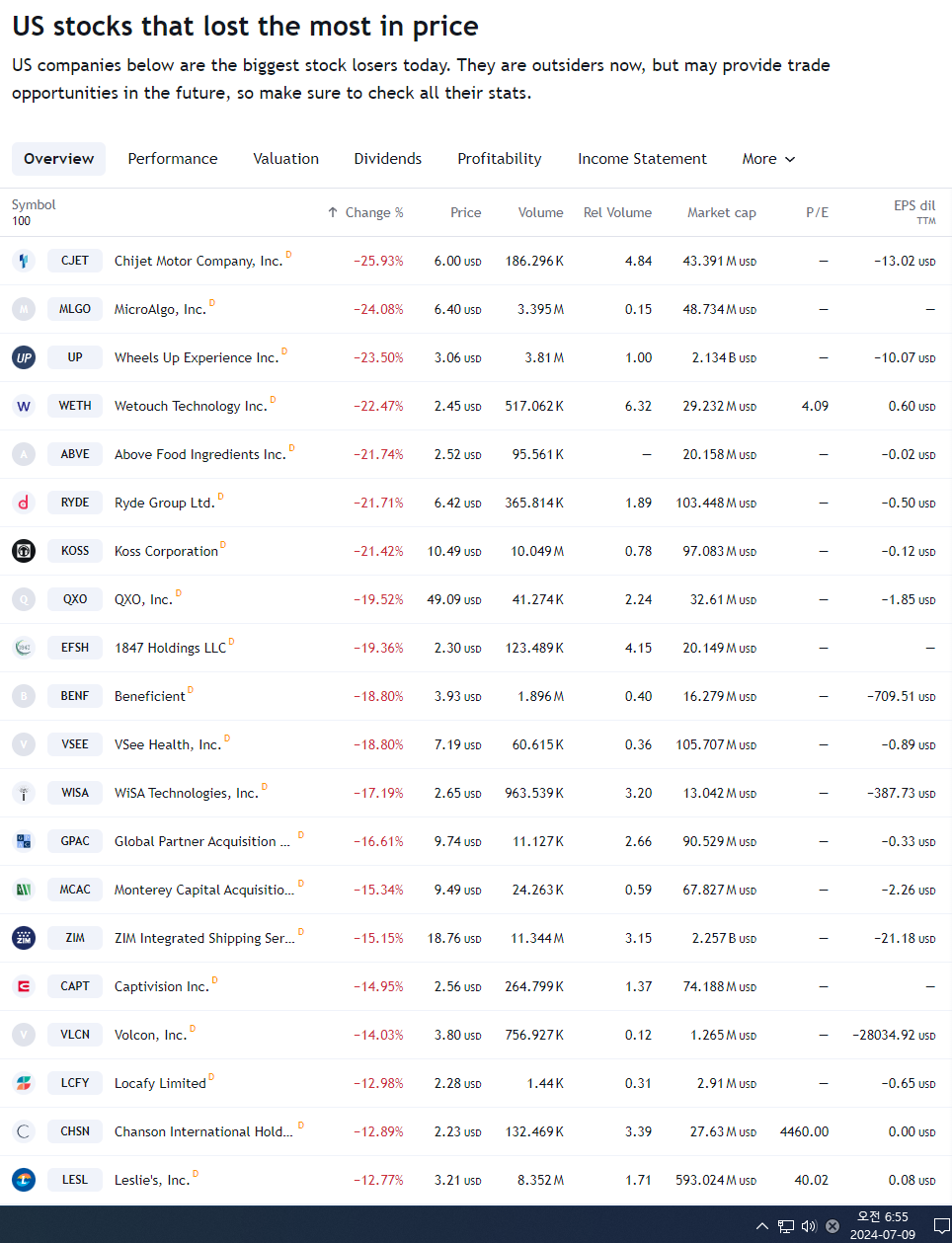The height and width of the screenshot is (1243, 952).
Task: Click the MicroAlgo logo icon
Action: pos(24,309)
